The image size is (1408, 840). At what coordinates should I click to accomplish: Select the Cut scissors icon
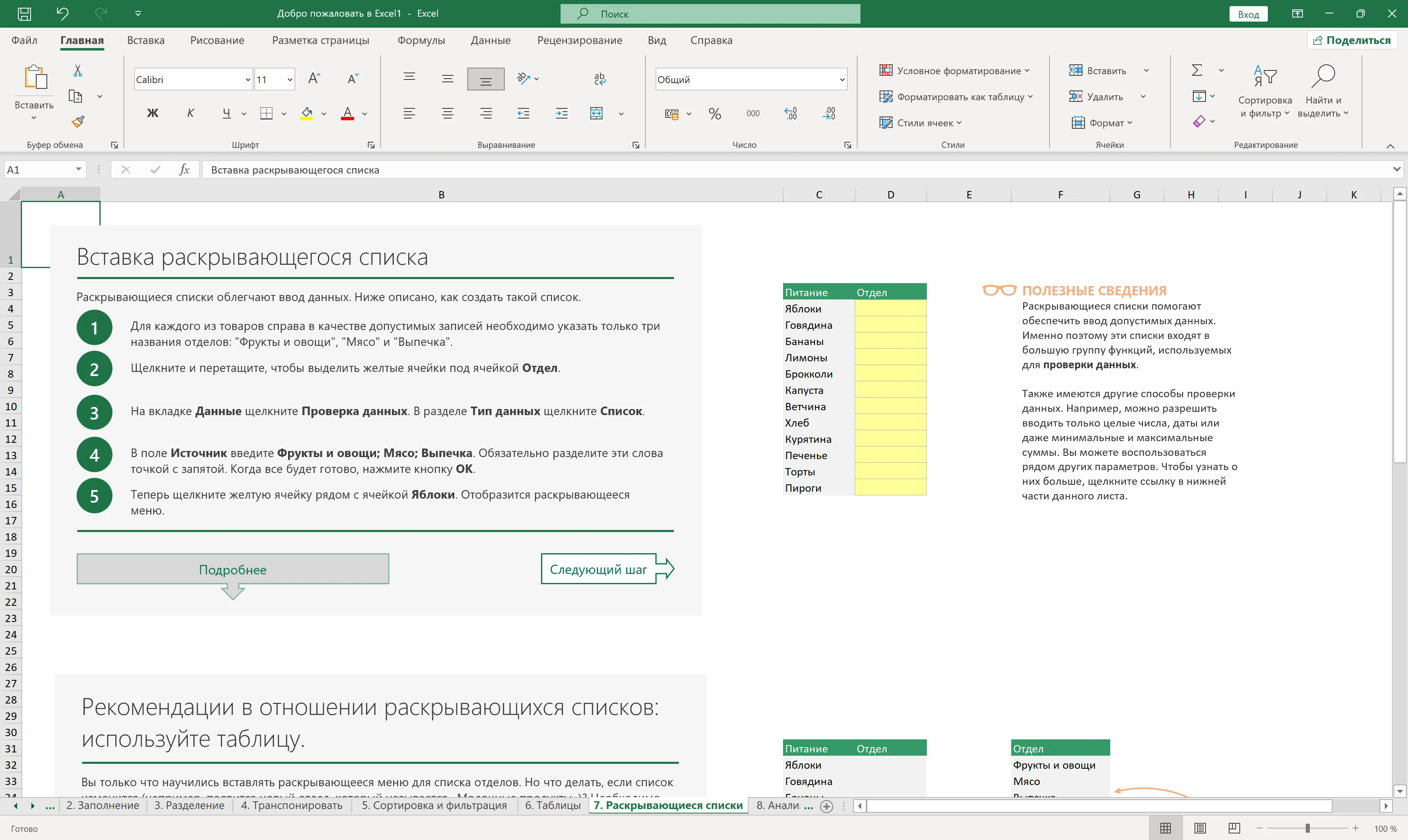[x=78, y=70]
